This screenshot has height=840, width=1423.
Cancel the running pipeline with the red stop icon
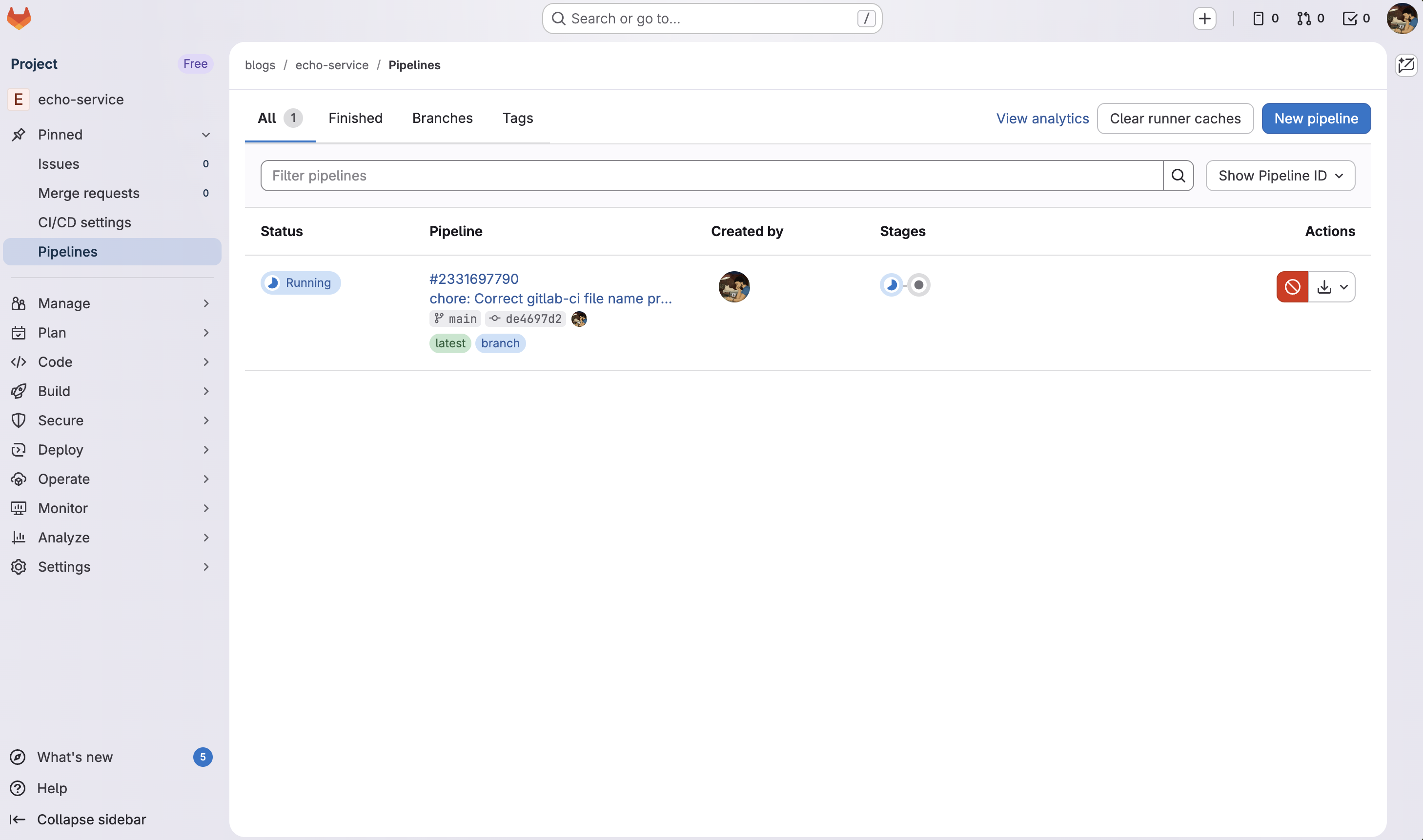click(1292, 286)
